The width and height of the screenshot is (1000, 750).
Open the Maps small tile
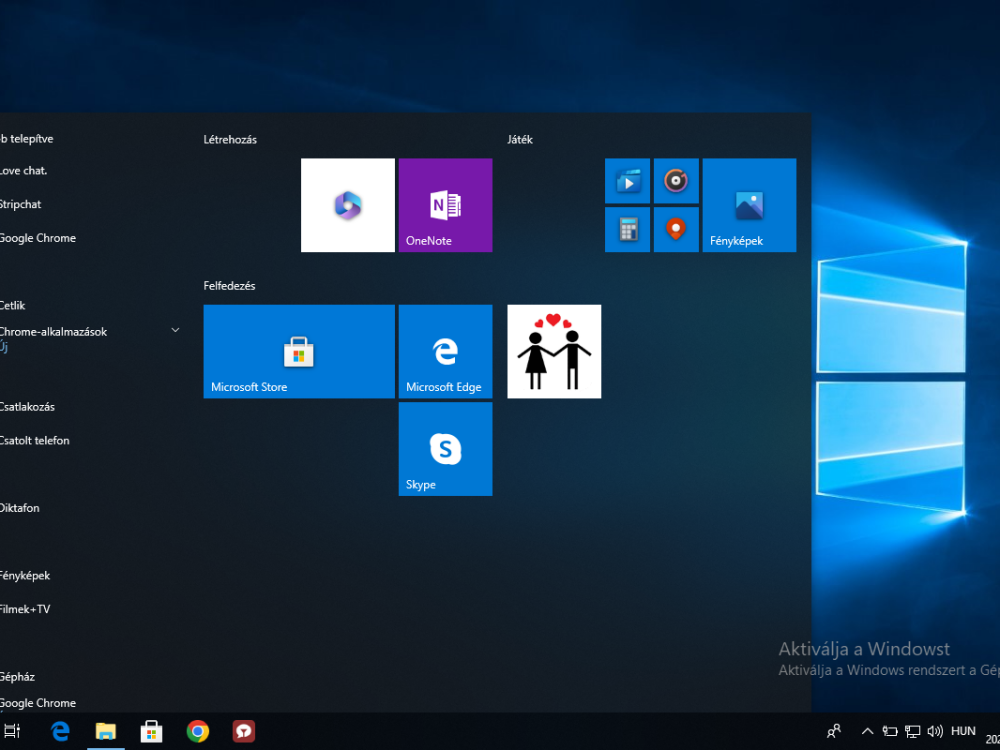pyautogui.click(x=676, y=230)
